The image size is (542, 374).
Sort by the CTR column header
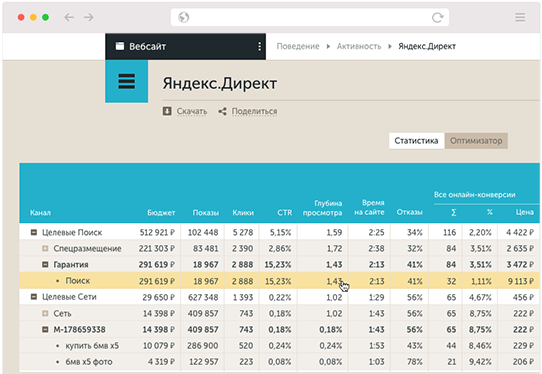pos(284,213)
